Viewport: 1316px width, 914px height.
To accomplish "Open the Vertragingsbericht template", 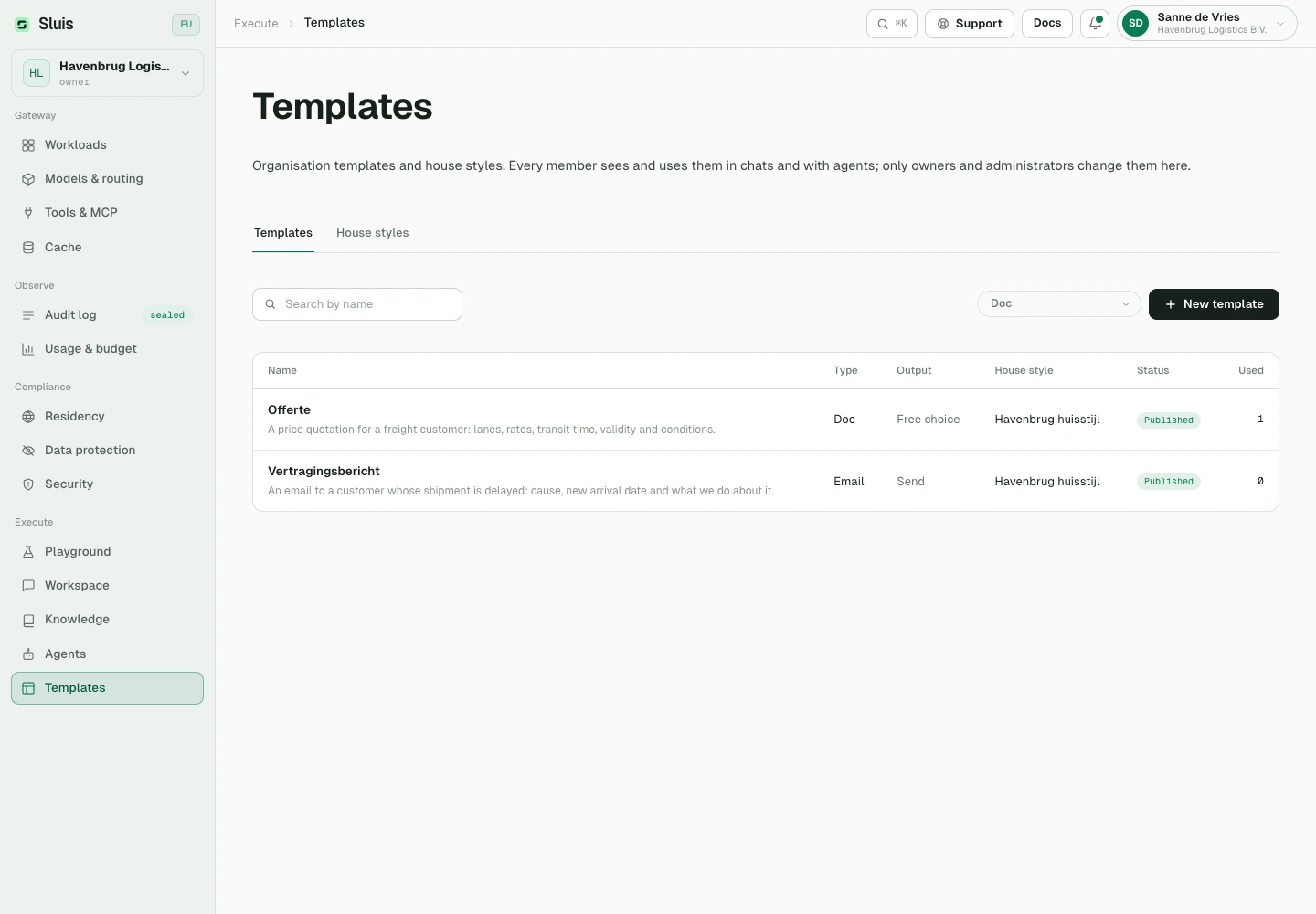I will 766,481.
